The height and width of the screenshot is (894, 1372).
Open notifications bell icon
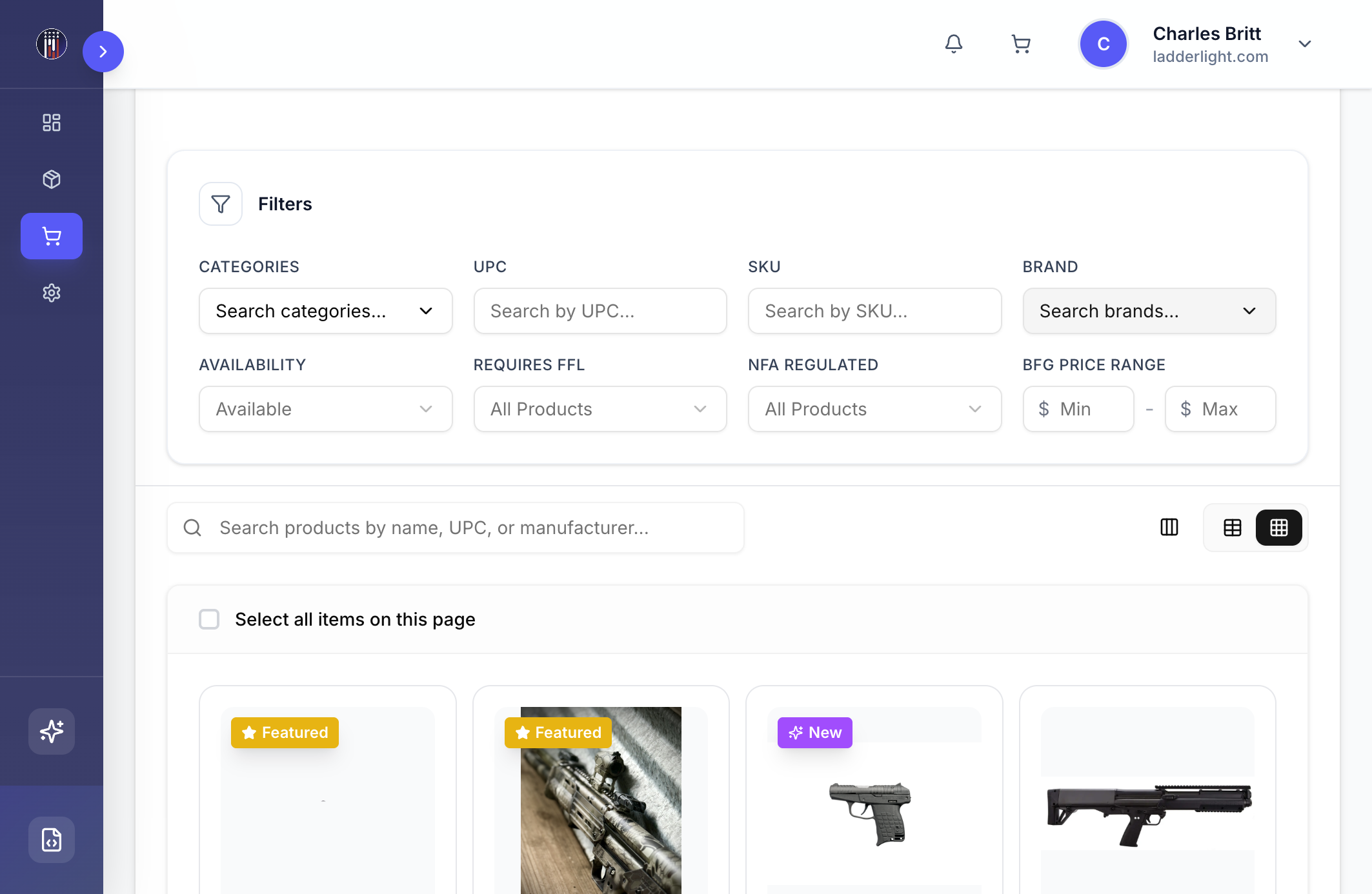[954, 44]
